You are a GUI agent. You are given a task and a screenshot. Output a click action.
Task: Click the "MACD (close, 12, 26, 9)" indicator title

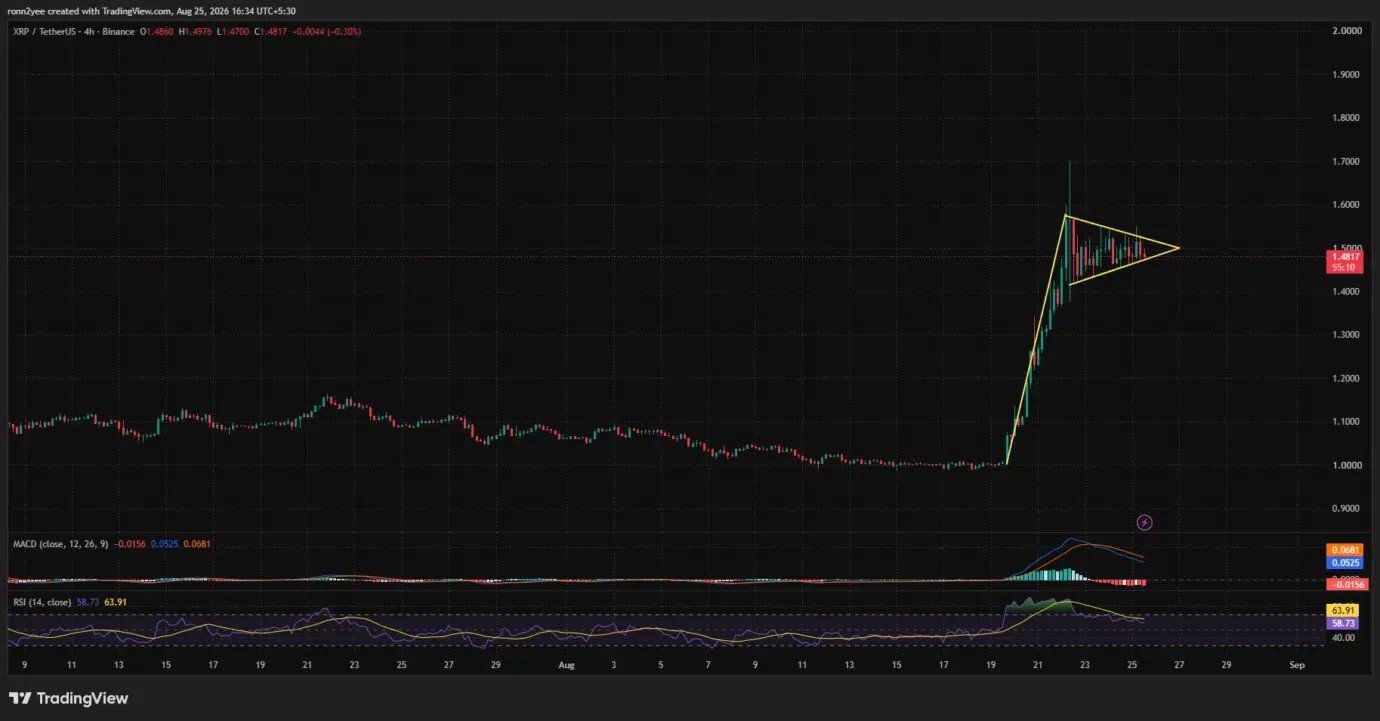[60, 544]
